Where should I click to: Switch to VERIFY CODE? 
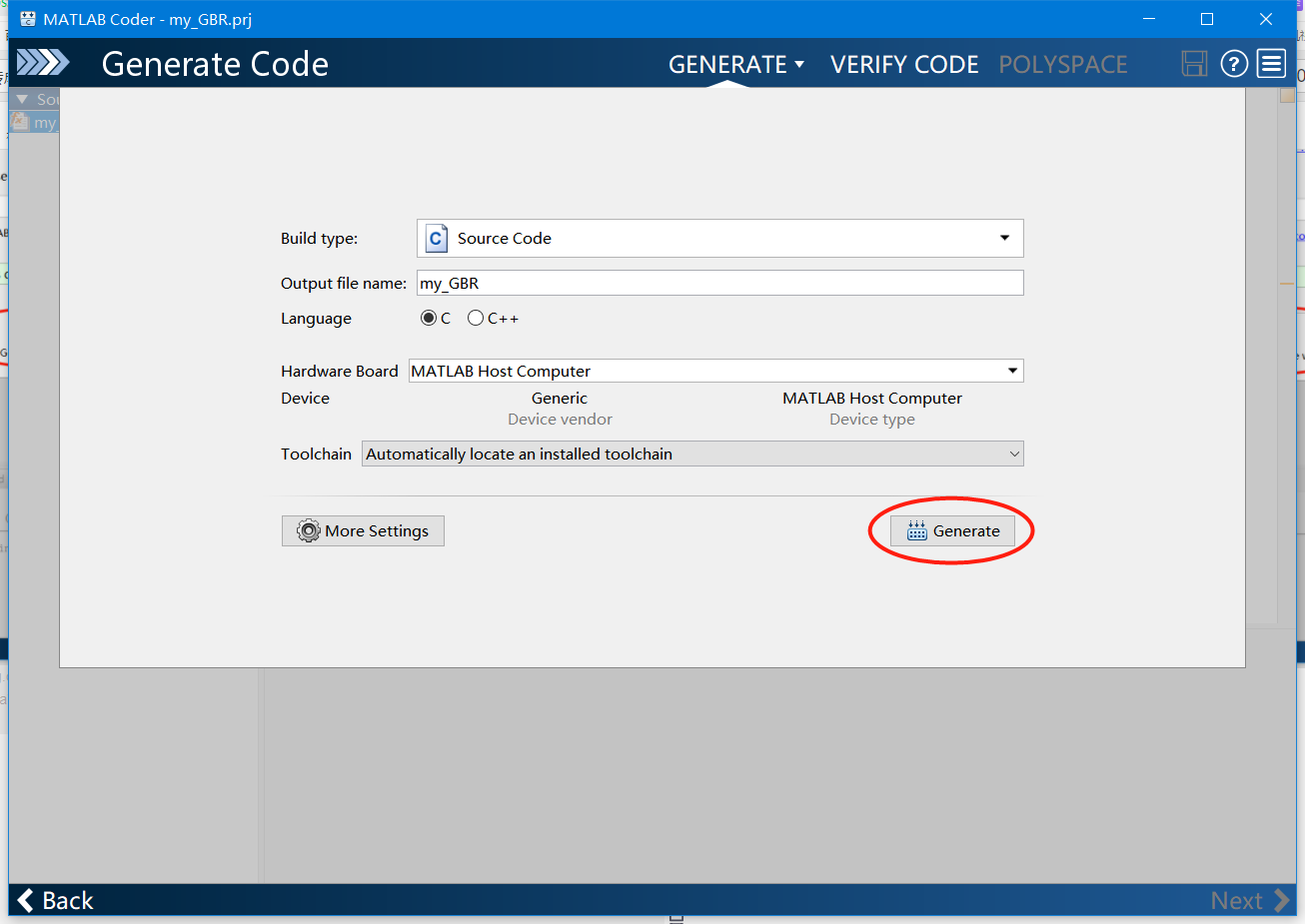click(x=903, y=63)
